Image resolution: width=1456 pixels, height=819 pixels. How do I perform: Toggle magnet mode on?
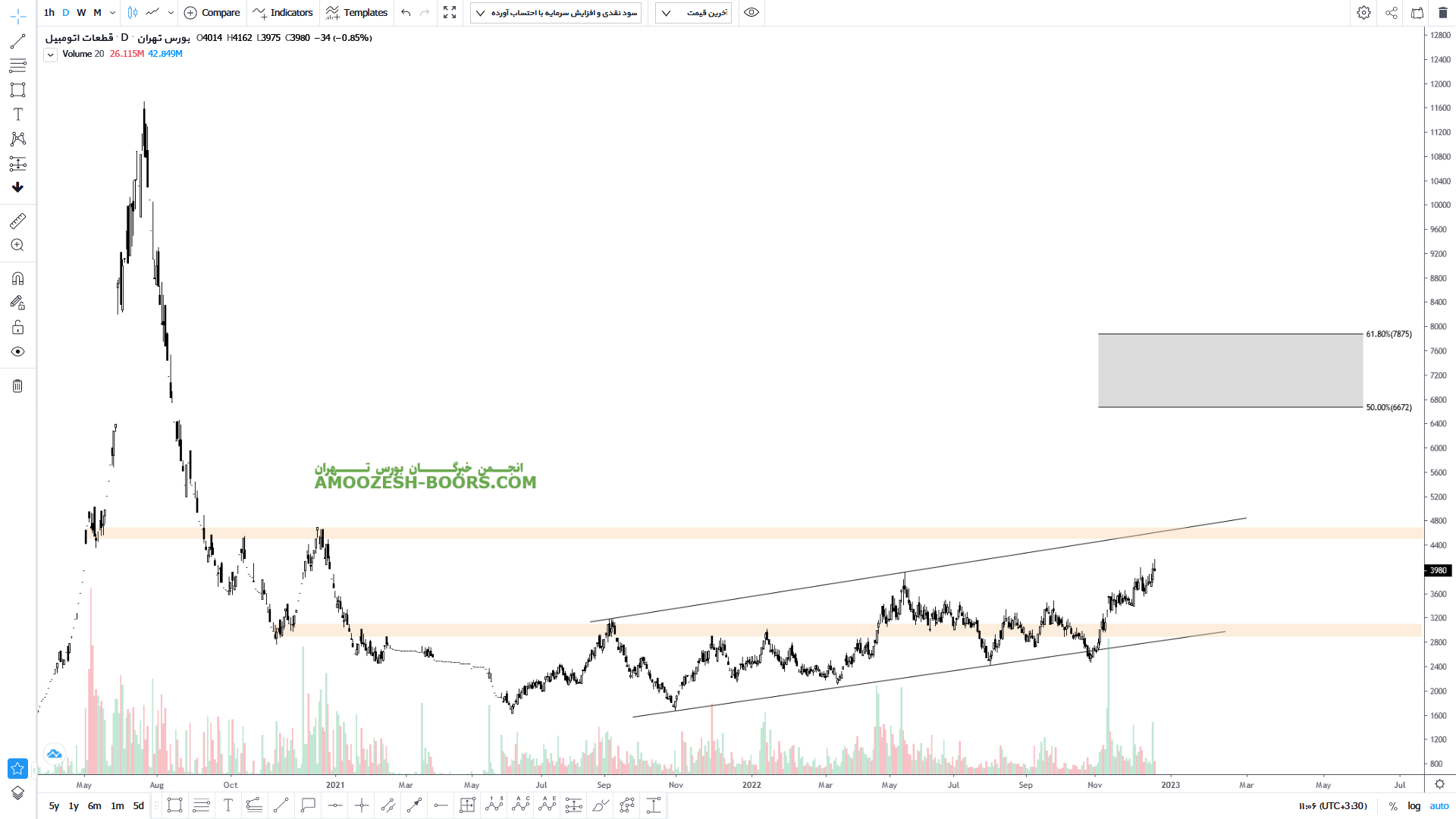(x=17, y=278)
